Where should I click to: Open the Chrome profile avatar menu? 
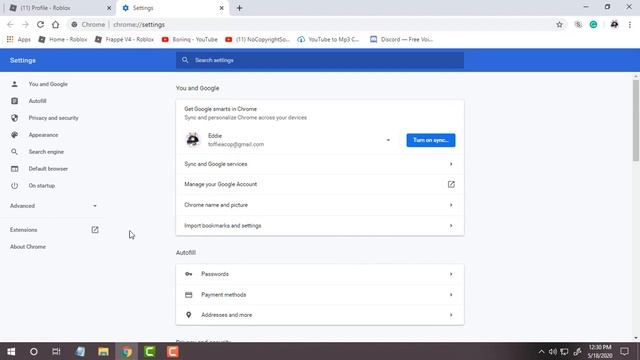[614, 24]
